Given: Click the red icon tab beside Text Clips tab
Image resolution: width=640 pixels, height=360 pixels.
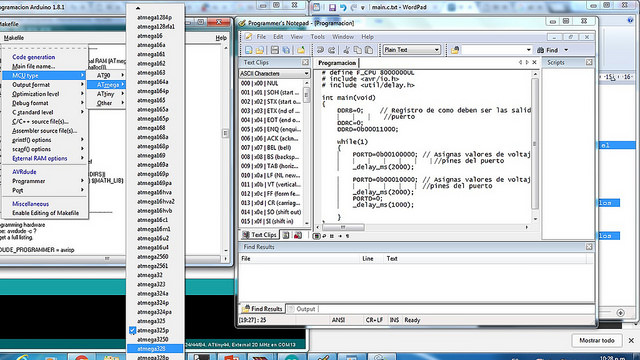Looking at the screenshot, I should tap(298, 235).
